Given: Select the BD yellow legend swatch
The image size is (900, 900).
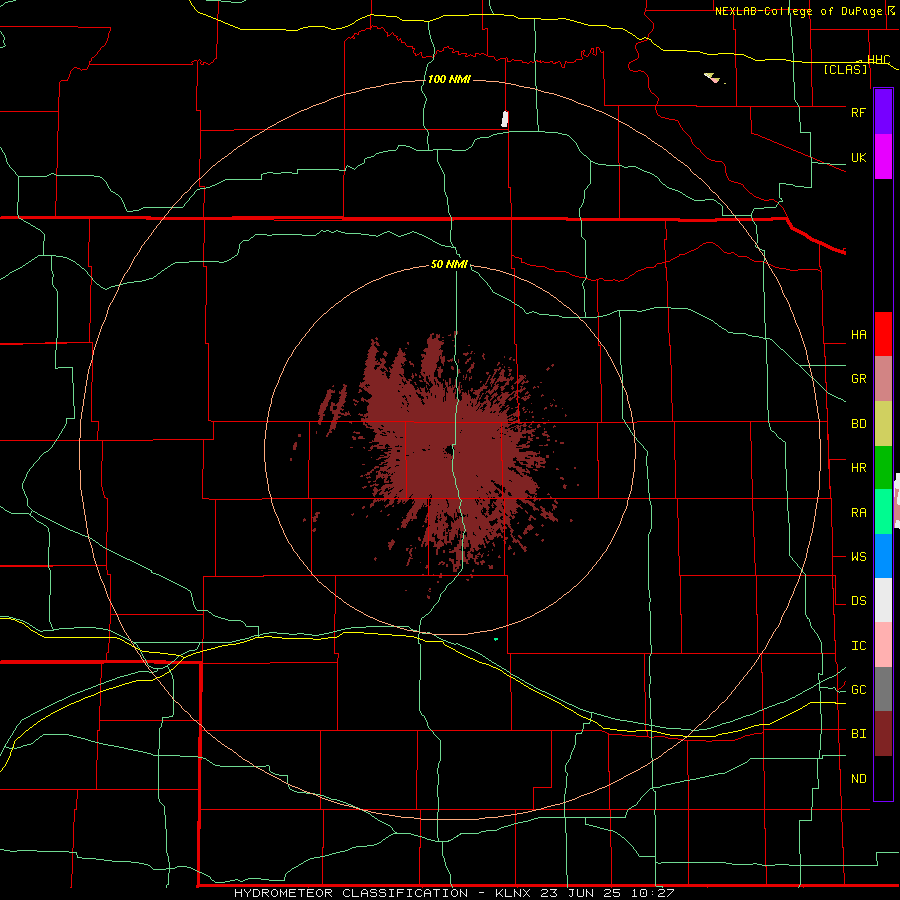Looking at the screenshot, I should (883, 424).
